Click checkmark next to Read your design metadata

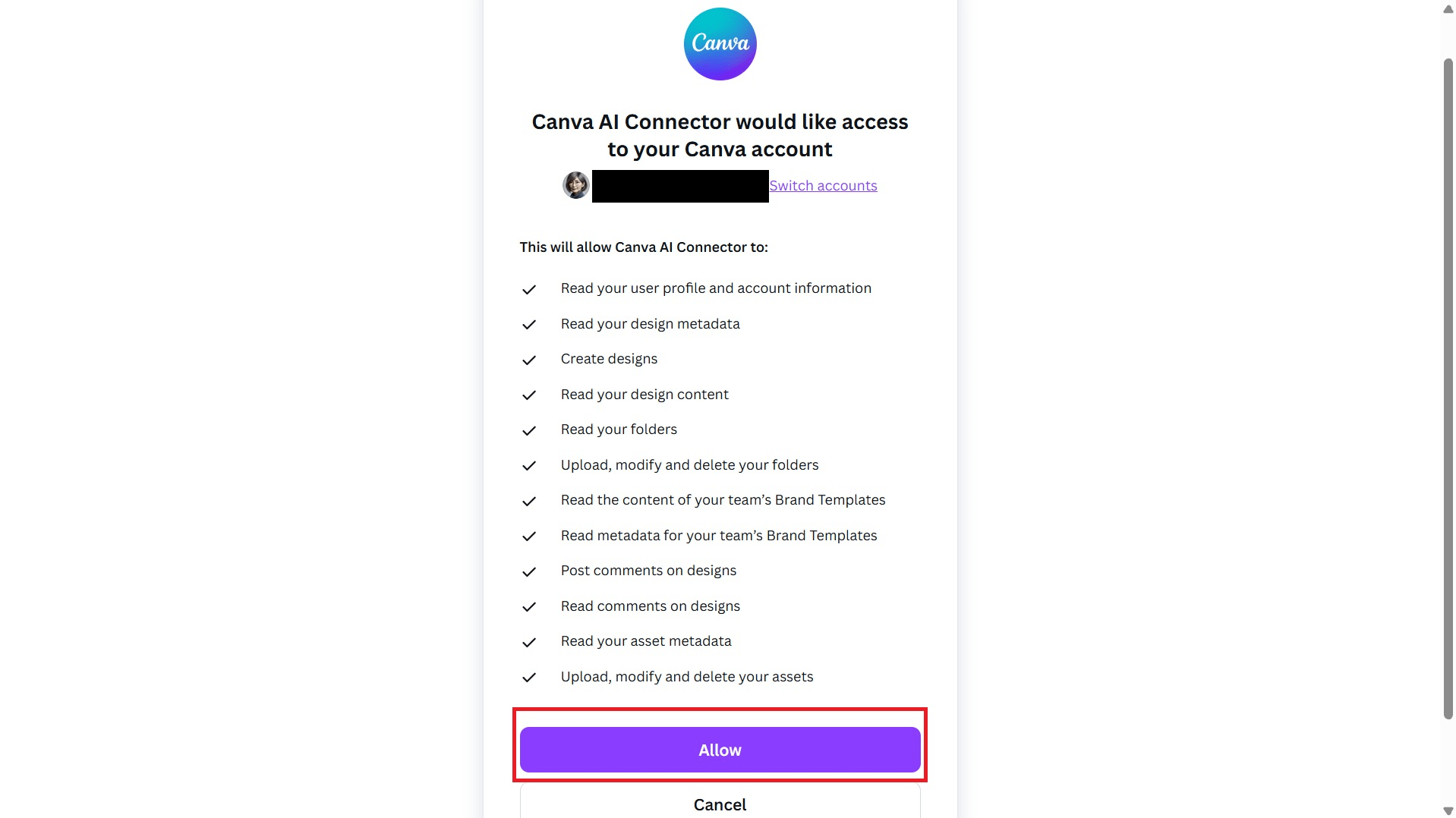[x=529, y=325]
